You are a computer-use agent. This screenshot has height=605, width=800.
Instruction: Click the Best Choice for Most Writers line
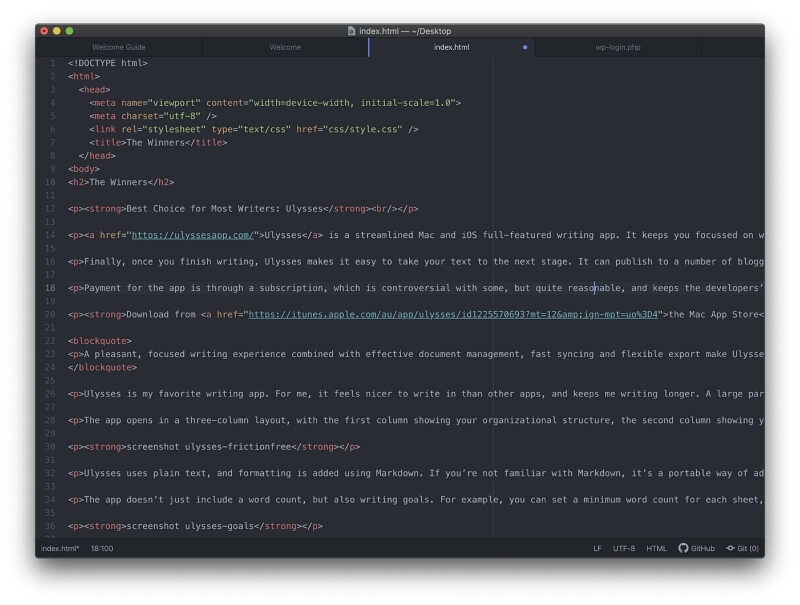click(243, 209)
